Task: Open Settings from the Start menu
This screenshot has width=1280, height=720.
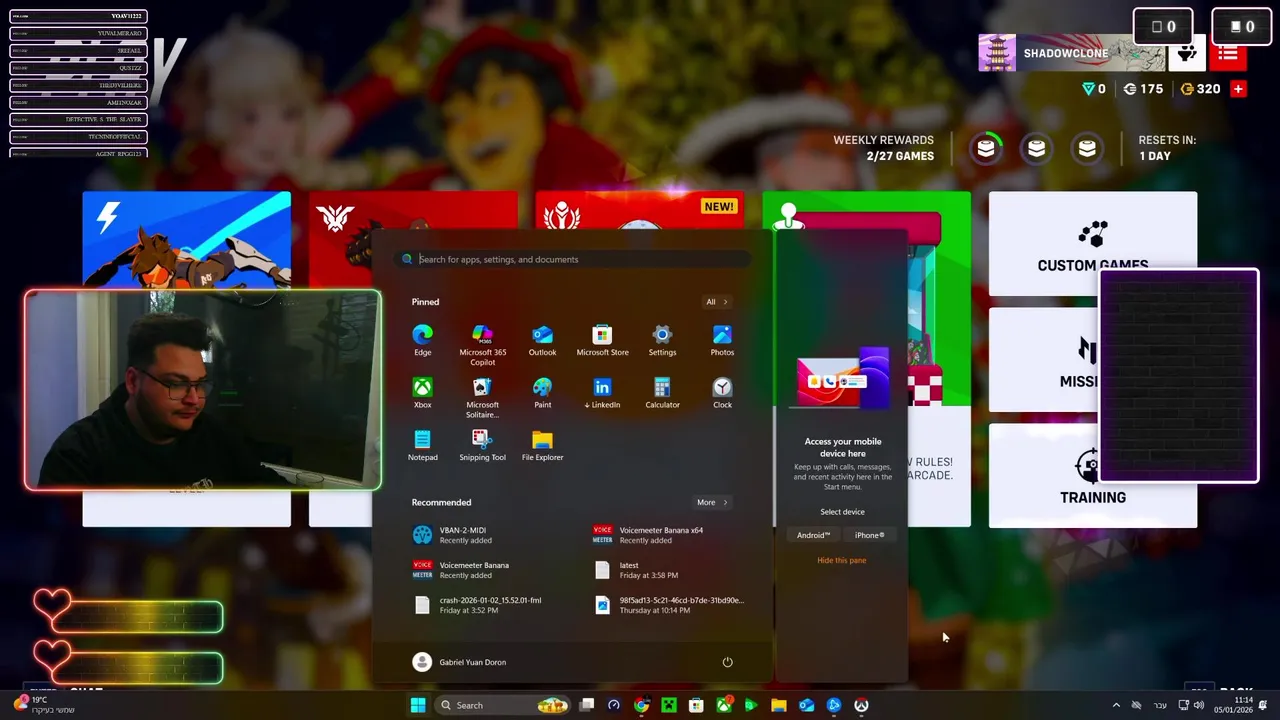Action: (x=662, y=340)
